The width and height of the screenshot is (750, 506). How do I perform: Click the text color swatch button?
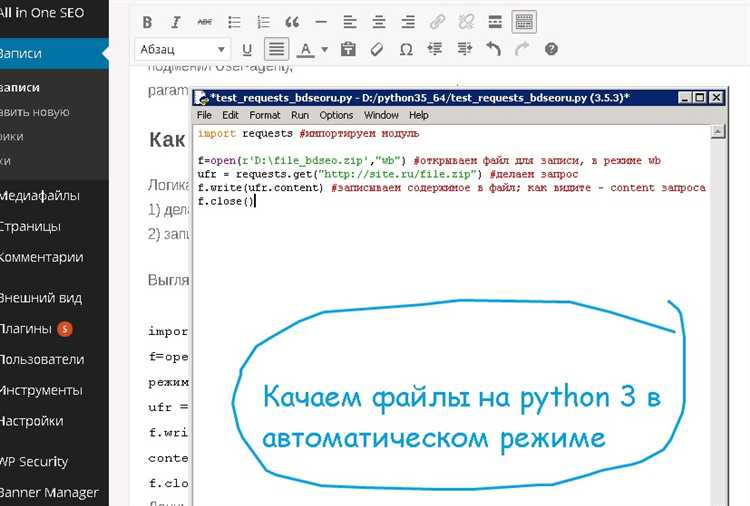coord(304,49)
